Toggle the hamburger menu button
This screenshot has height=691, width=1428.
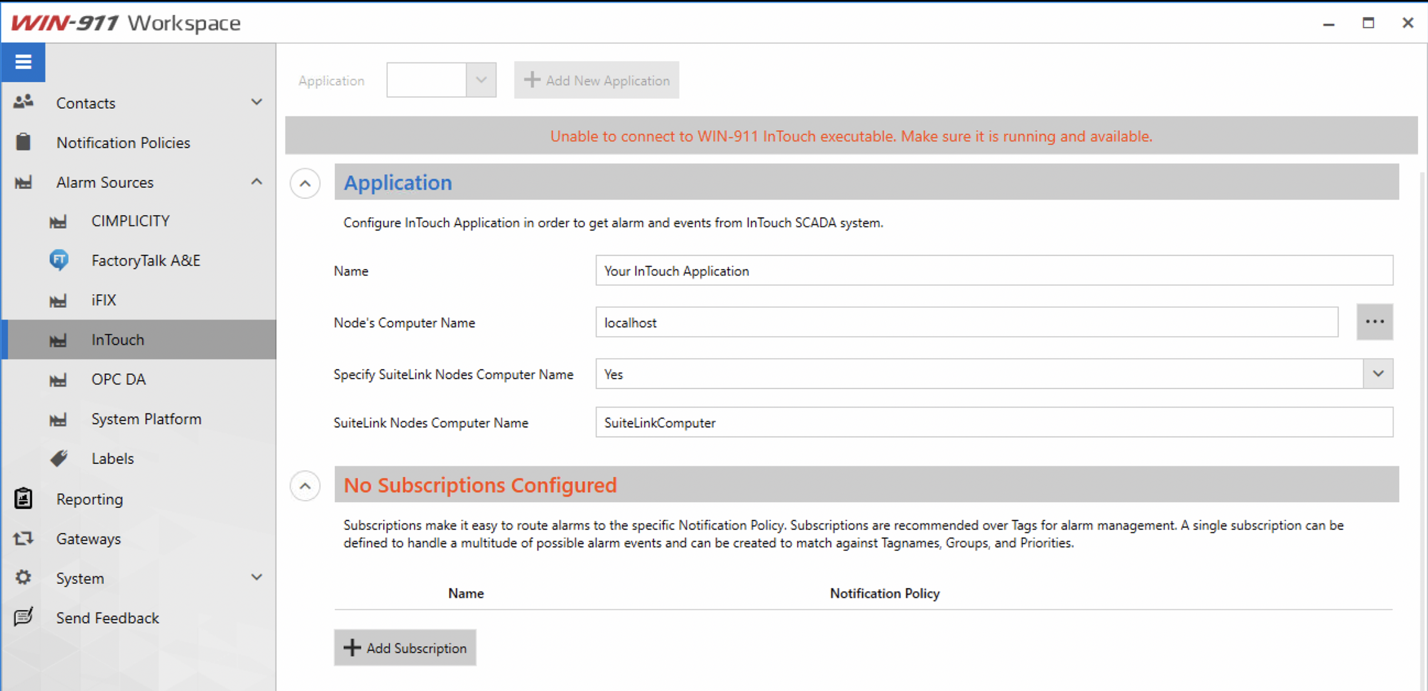pyautogui.click(x=23, y=62)
